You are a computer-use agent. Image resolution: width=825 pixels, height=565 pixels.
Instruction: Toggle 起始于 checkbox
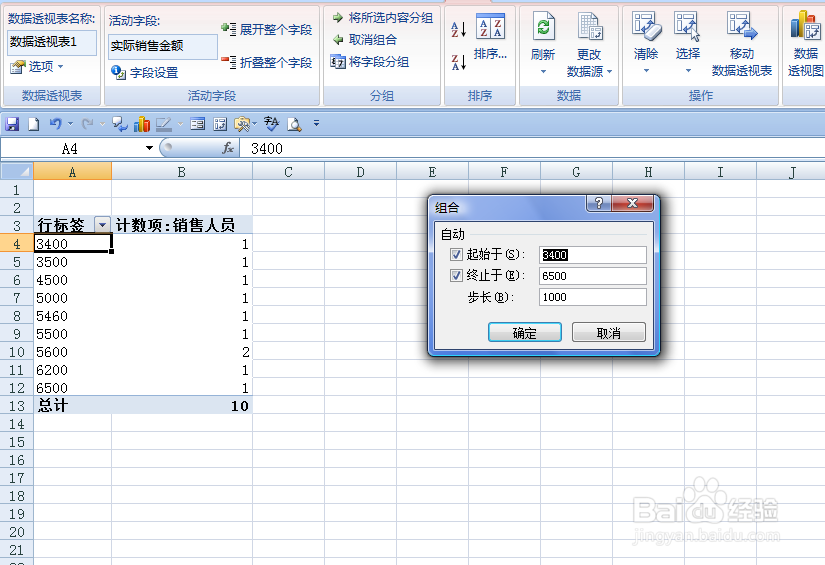(456, 255)
